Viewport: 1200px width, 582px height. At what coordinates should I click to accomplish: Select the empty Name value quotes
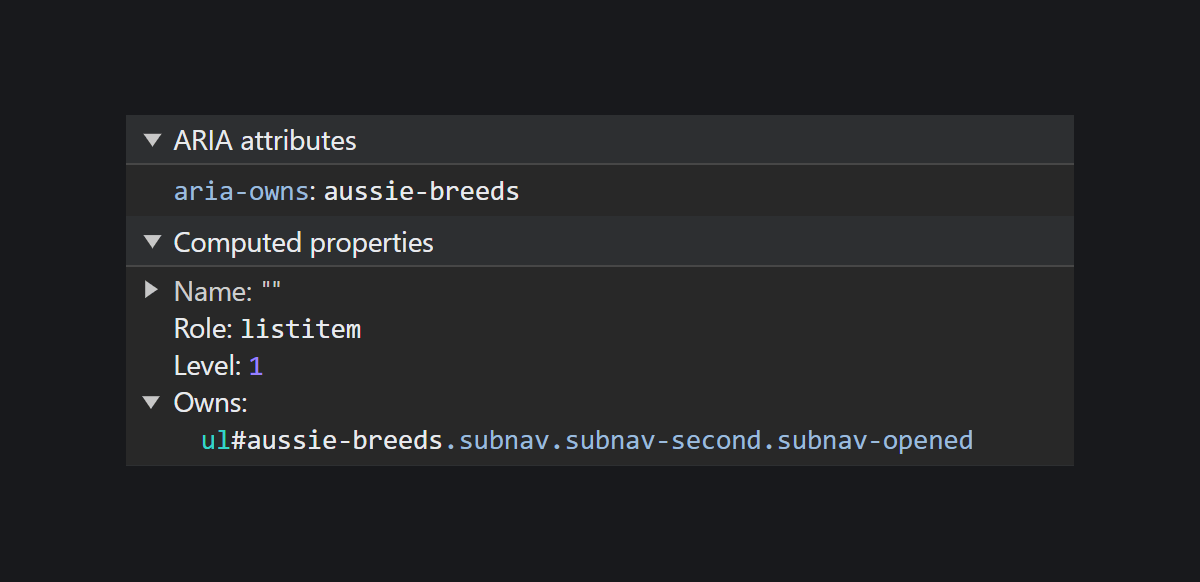(x=271, y=289)
